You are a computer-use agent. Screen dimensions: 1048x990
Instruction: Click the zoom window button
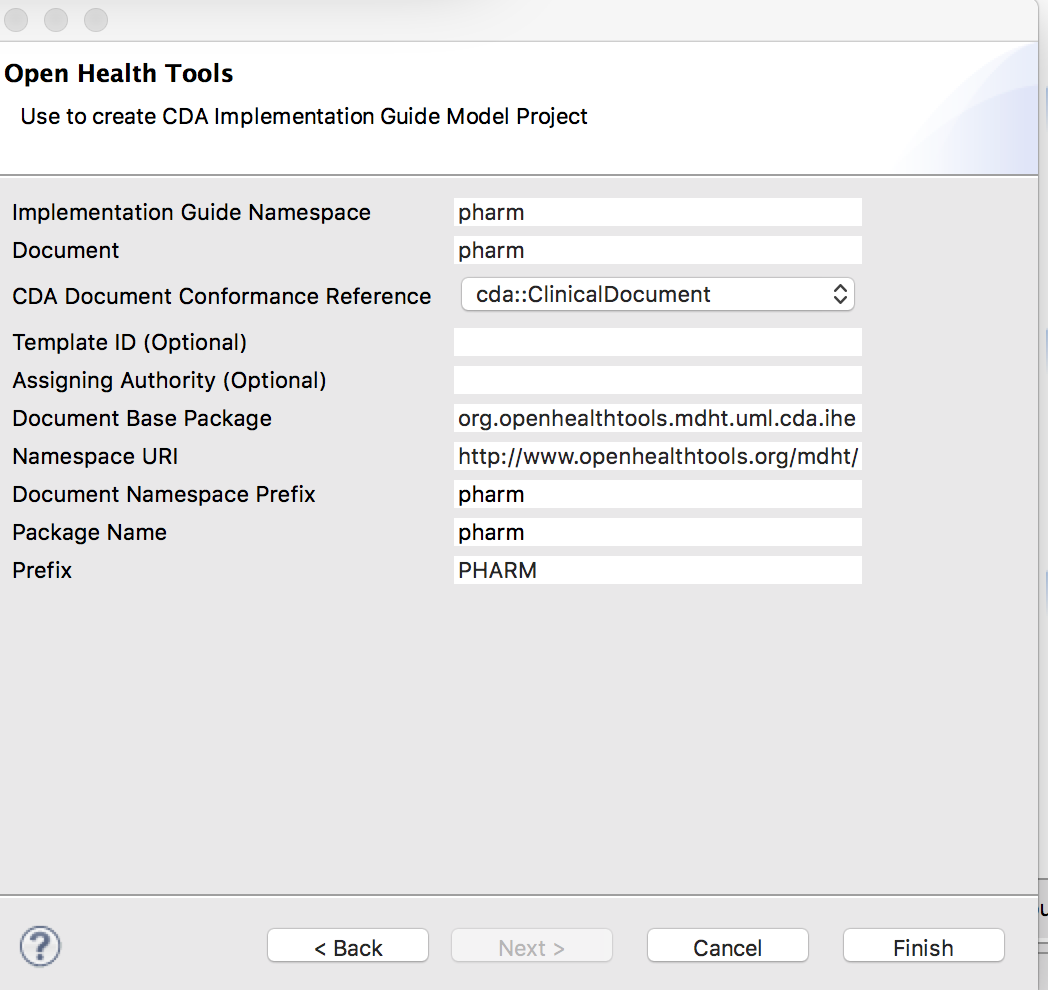[96, 20]
